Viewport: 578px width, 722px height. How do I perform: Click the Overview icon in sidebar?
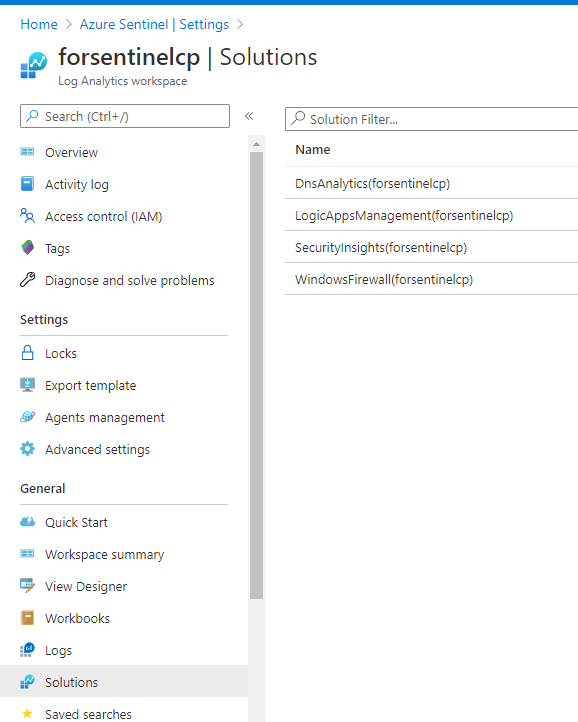pos(27,151)
